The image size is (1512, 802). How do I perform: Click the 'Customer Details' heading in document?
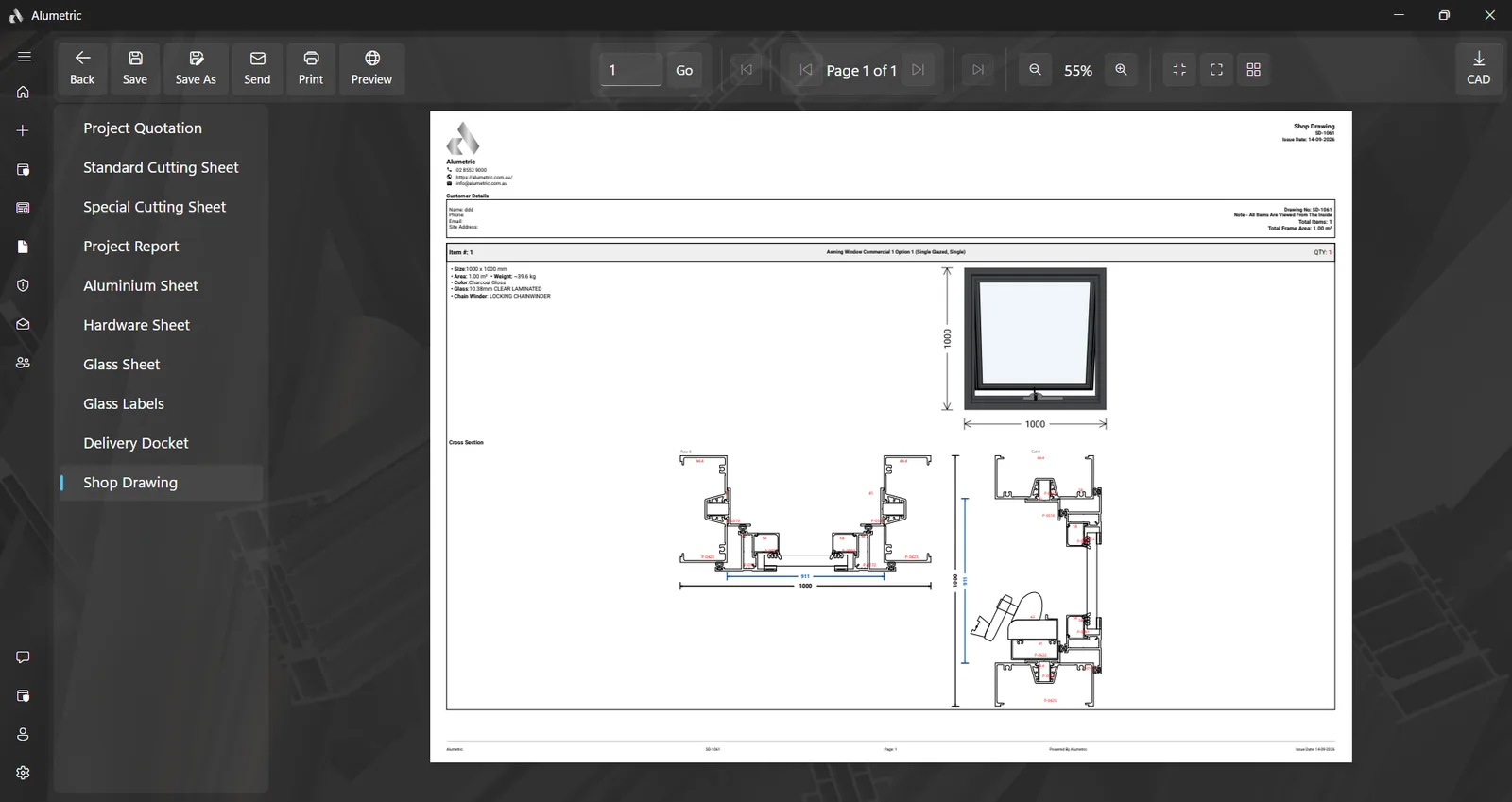(x=468, y=196)
